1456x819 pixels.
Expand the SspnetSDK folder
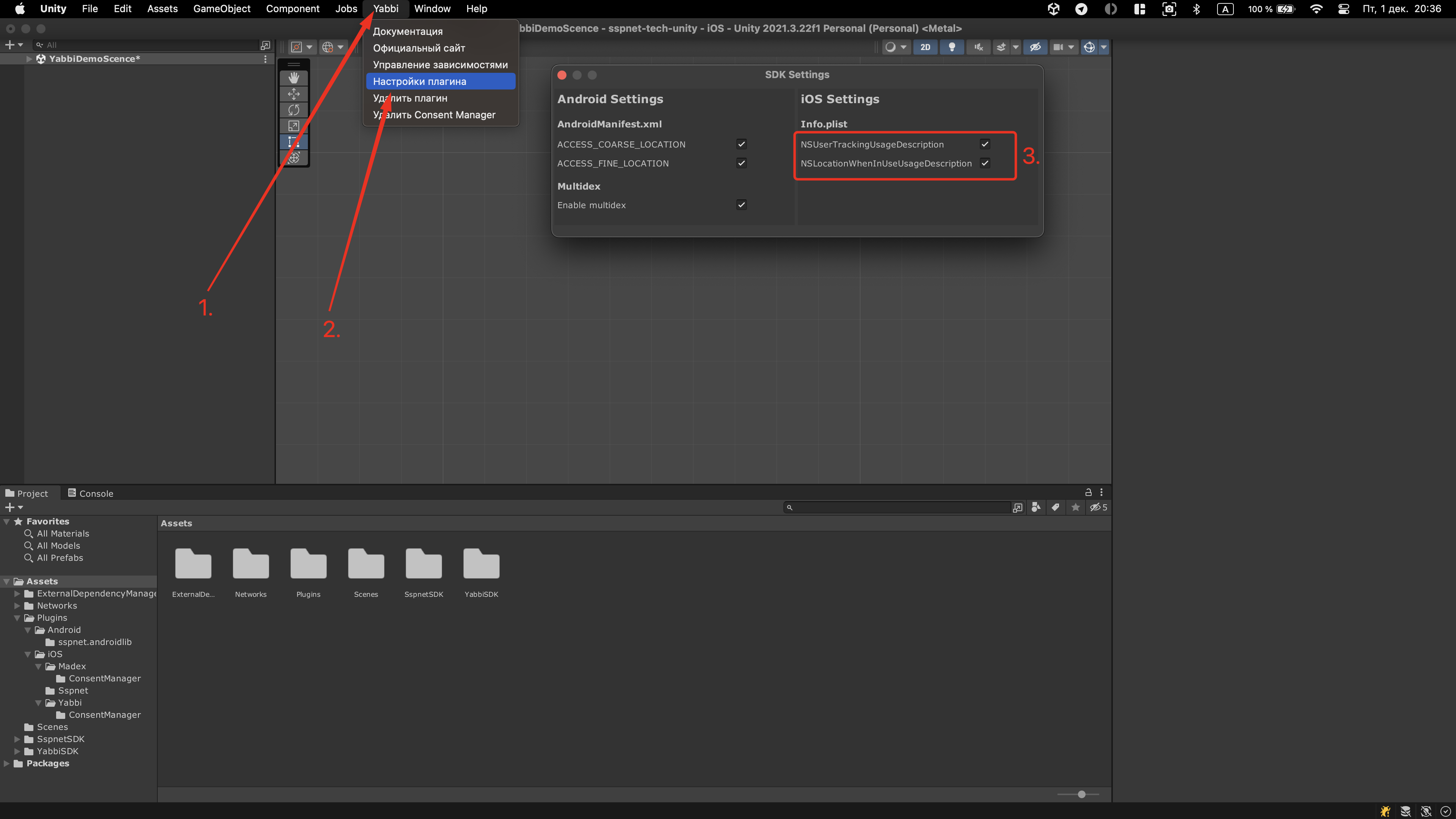[x=17, y=739]
